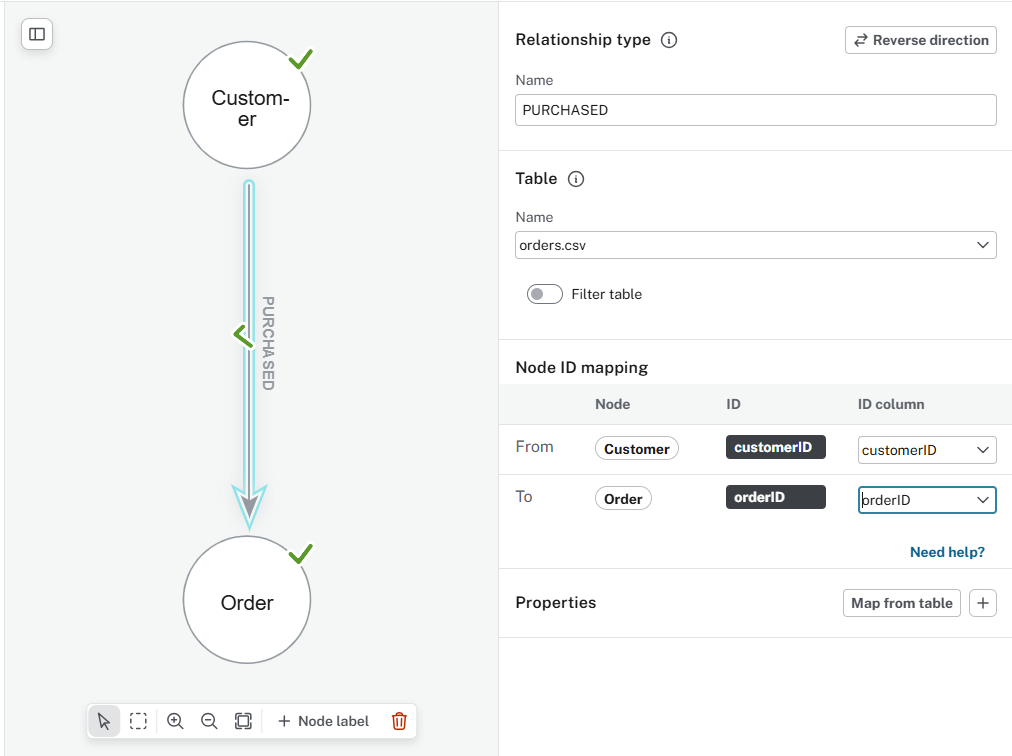Edit the PURCHASED relationship name field
Screen dimensions: 1012x756
point(755,109)
